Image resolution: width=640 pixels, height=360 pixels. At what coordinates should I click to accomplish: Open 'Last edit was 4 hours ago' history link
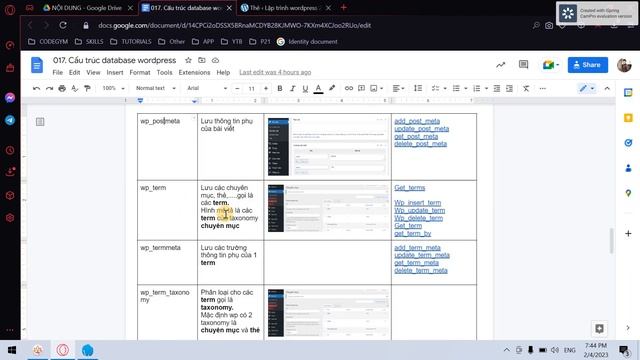(275, 72)
